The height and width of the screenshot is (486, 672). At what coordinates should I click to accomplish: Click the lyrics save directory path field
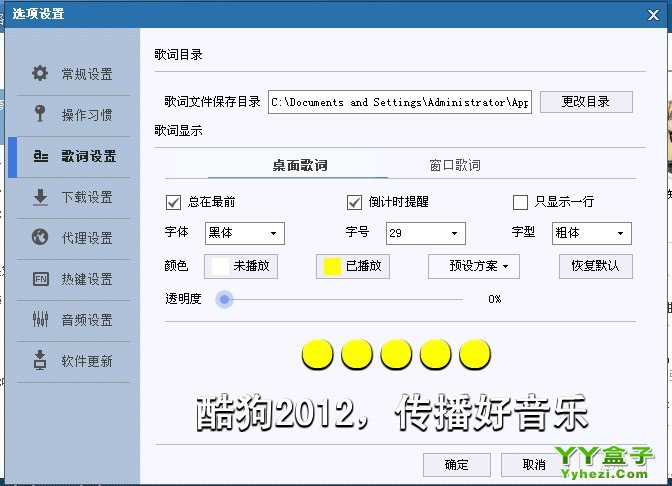pos(400,102)
